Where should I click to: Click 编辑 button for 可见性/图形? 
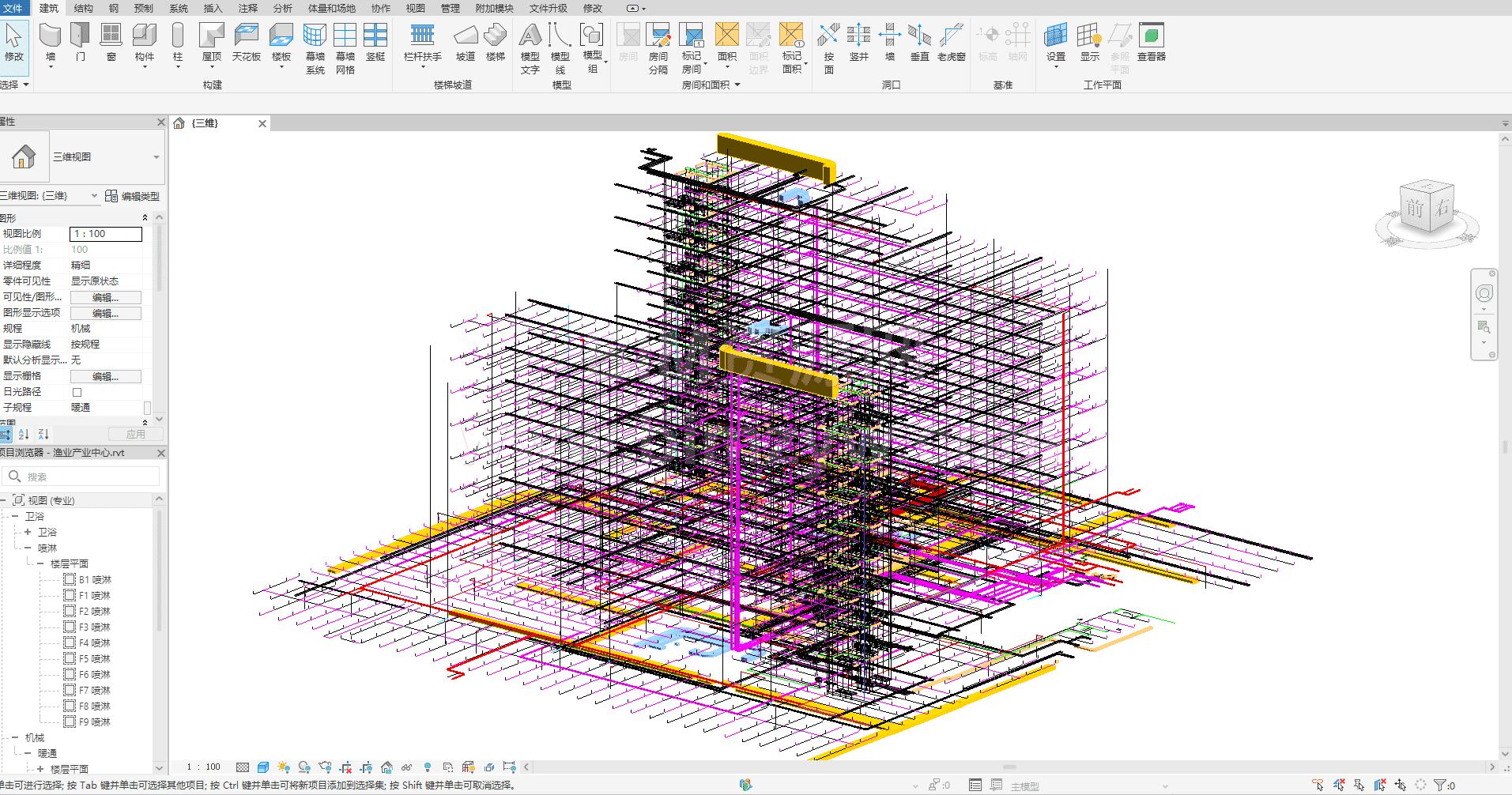click(x=105, y=297)
